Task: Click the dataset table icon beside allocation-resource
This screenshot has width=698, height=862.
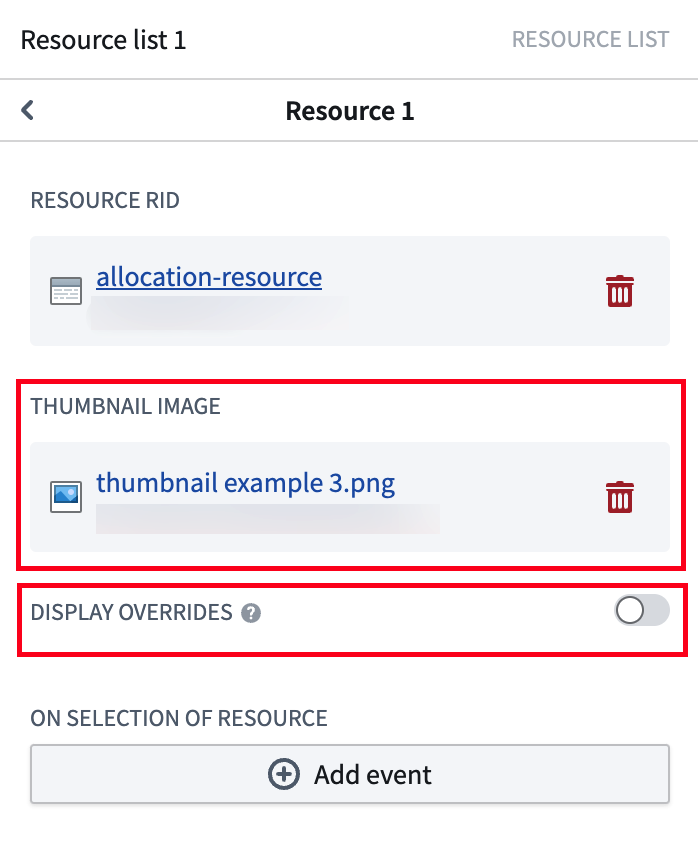Action: [x=66, y=291]
